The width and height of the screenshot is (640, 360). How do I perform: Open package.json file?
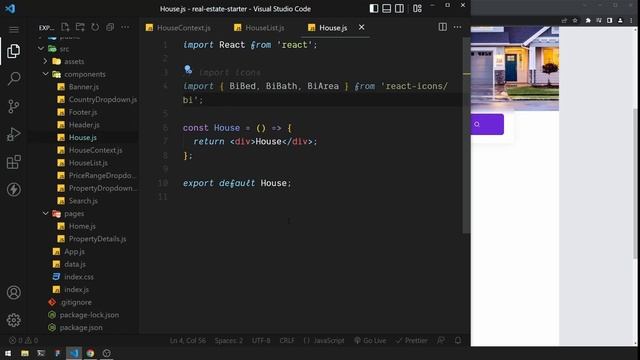81,327
